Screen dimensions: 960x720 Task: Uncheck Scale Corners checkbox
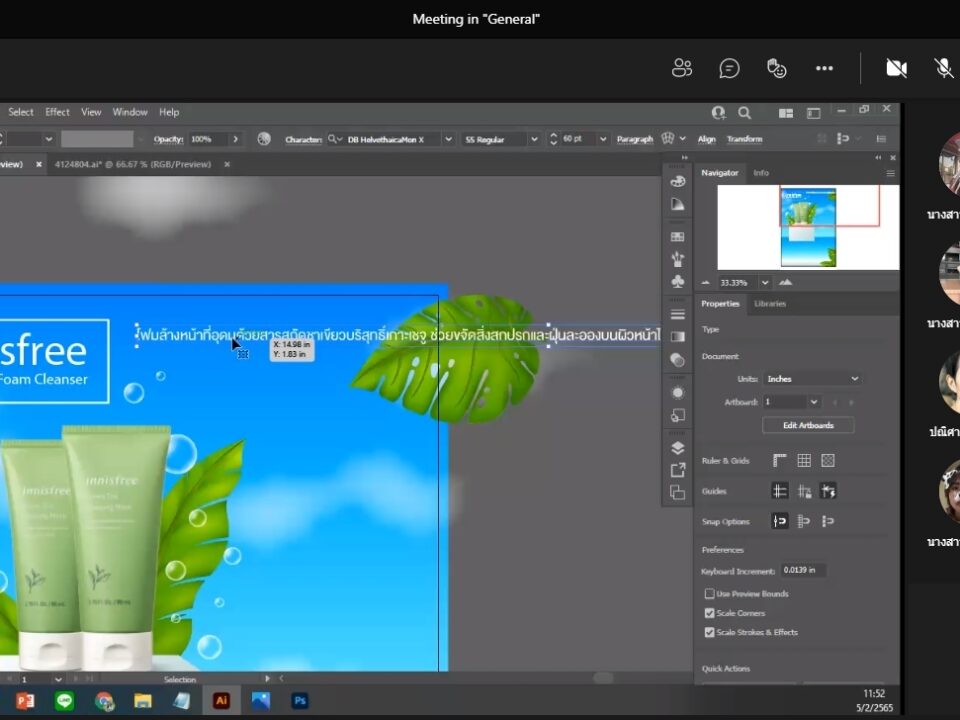(710, 613)
